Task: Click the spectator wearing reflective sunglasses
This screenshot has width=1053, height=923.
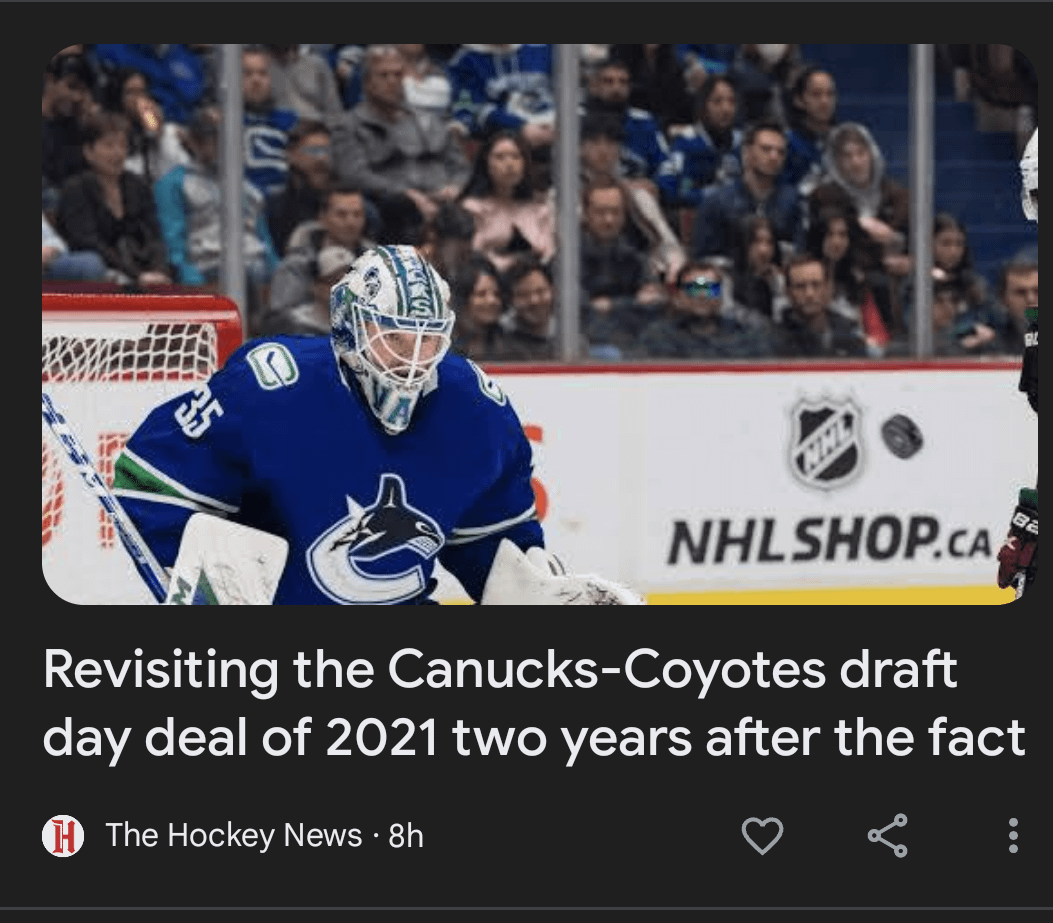Action: [x=700, y=288]
